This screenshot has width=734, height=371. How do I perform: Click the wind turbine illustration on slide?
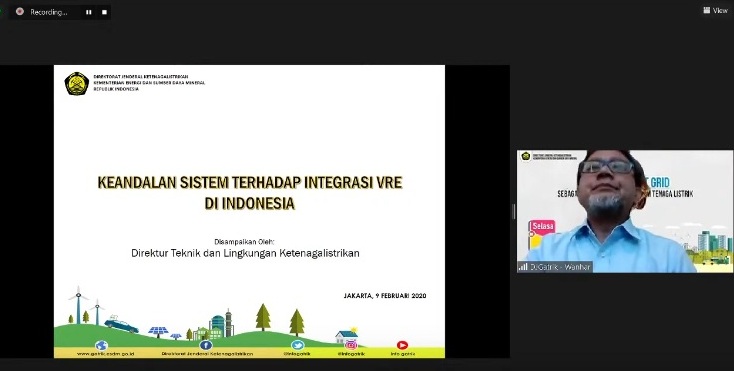click(79, 305)
